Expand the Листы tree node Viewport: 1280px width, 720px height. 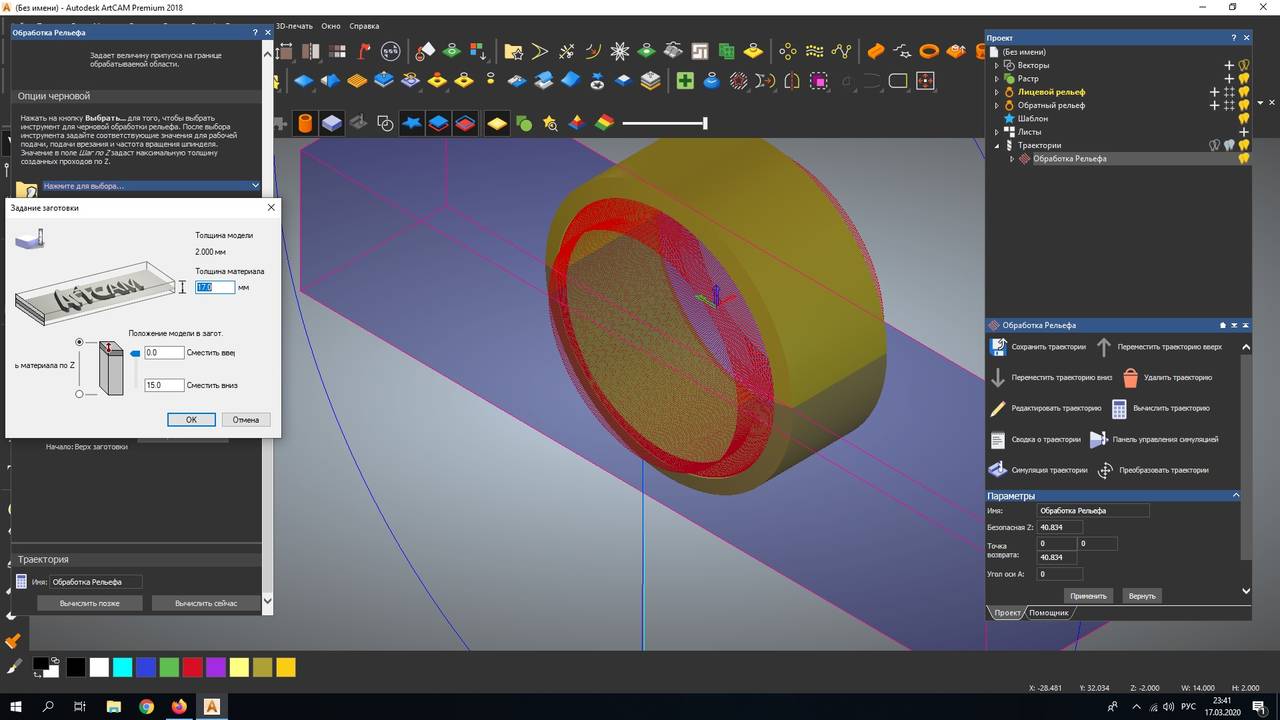pos(996,132)
